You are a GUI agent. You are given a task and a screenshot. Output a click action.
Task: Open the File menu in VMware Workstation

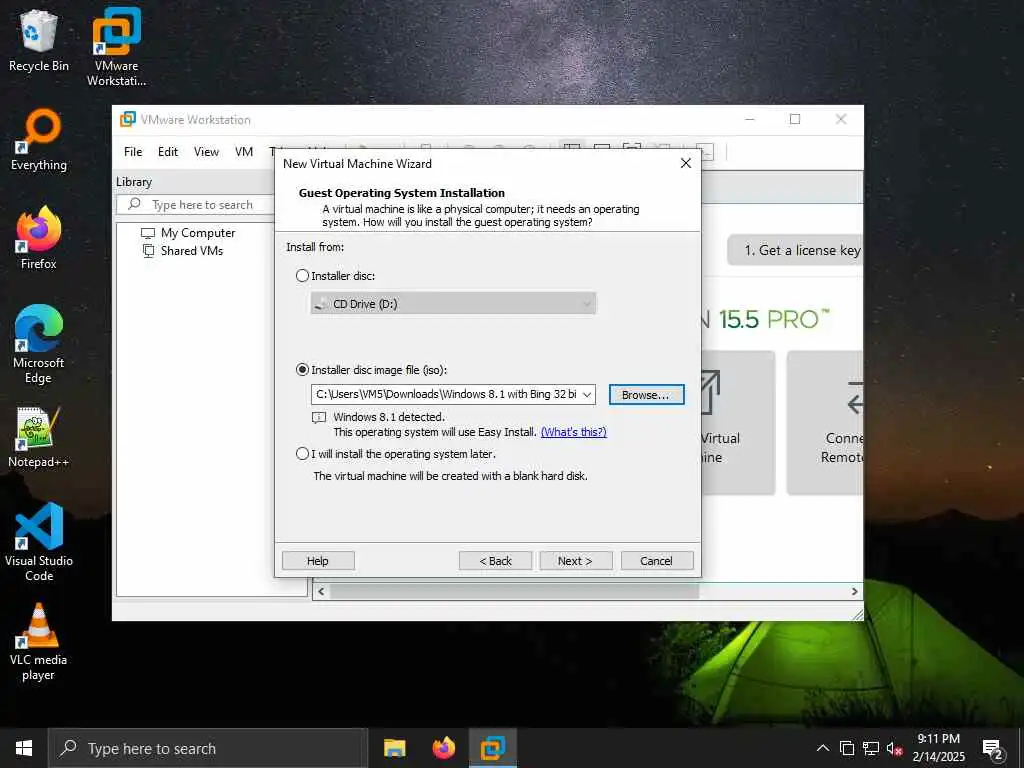[x=133, y=152]
